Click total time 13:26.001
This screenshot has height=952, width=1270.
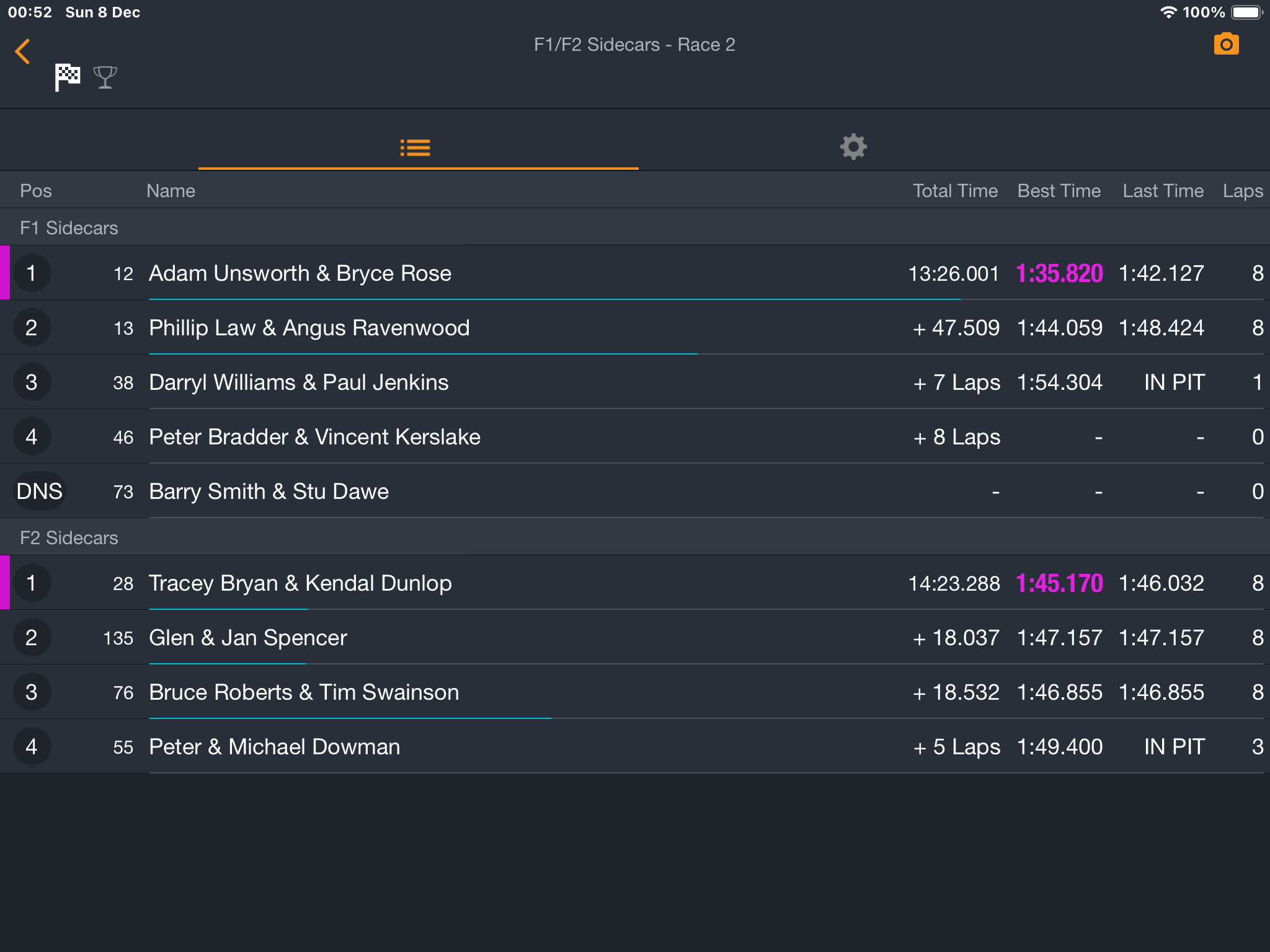coord(954,273)
